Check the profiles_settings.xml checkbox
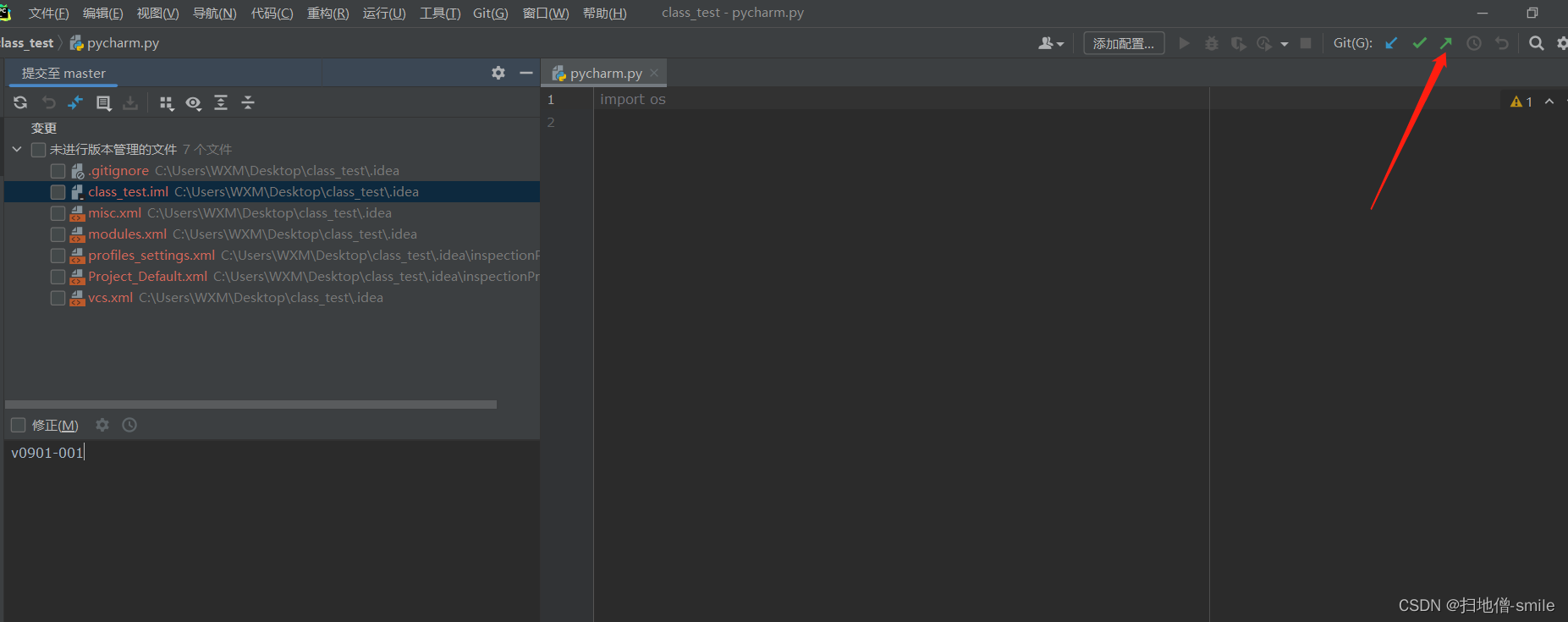The image size is (1568, 622). point(58,256)
